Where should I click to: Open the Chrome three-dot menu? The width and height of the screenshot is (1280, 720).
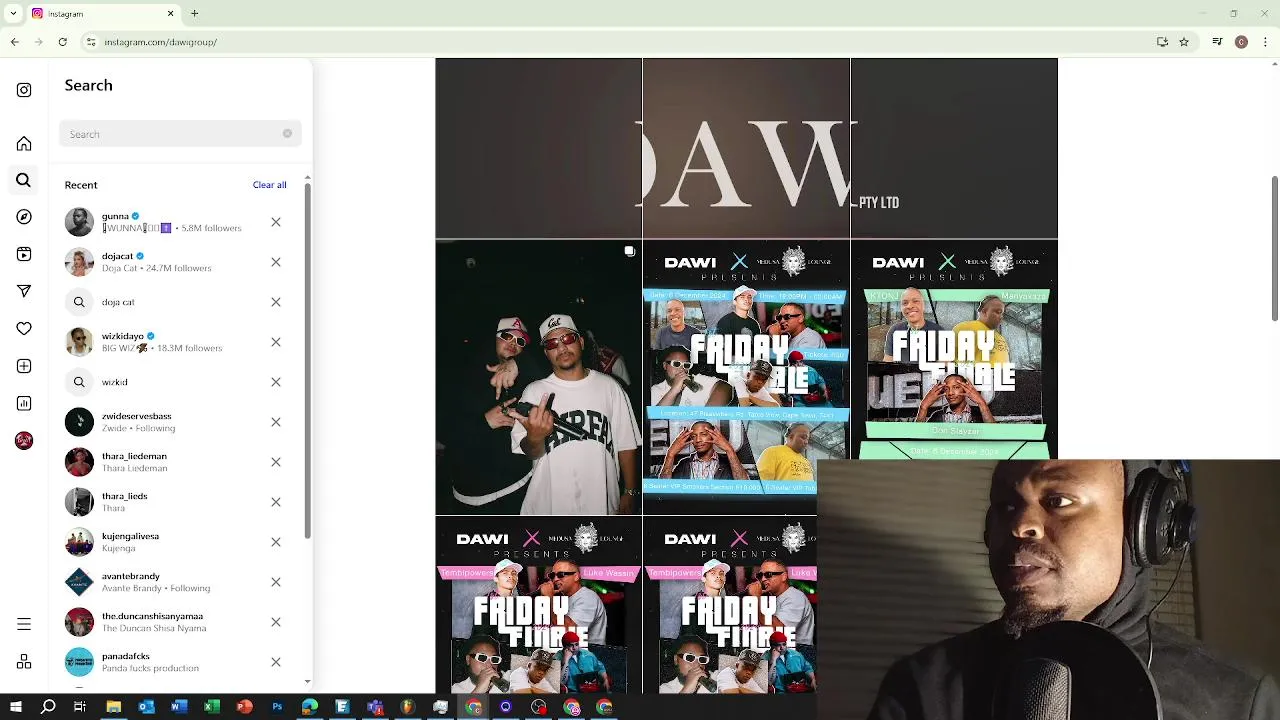(x=1265, y=42)
